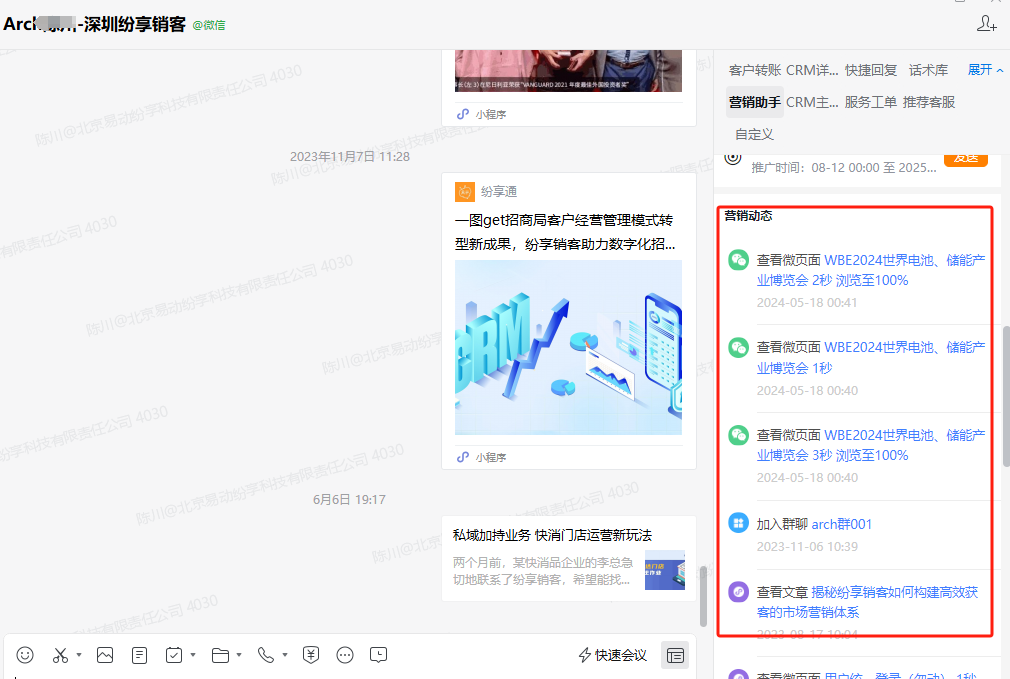Open arch群001 group chat link
Screen dimensions: 1010x679
click(x=841, y=524)
